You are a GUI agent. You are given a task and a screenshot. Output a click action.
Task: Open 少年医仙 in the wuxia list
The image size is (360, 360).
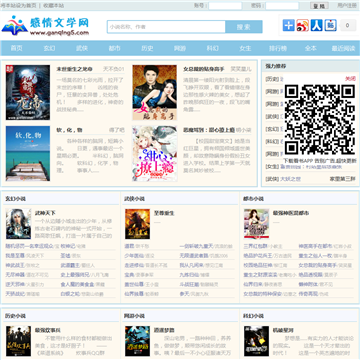pyautogui.click(x=134, y=256)
